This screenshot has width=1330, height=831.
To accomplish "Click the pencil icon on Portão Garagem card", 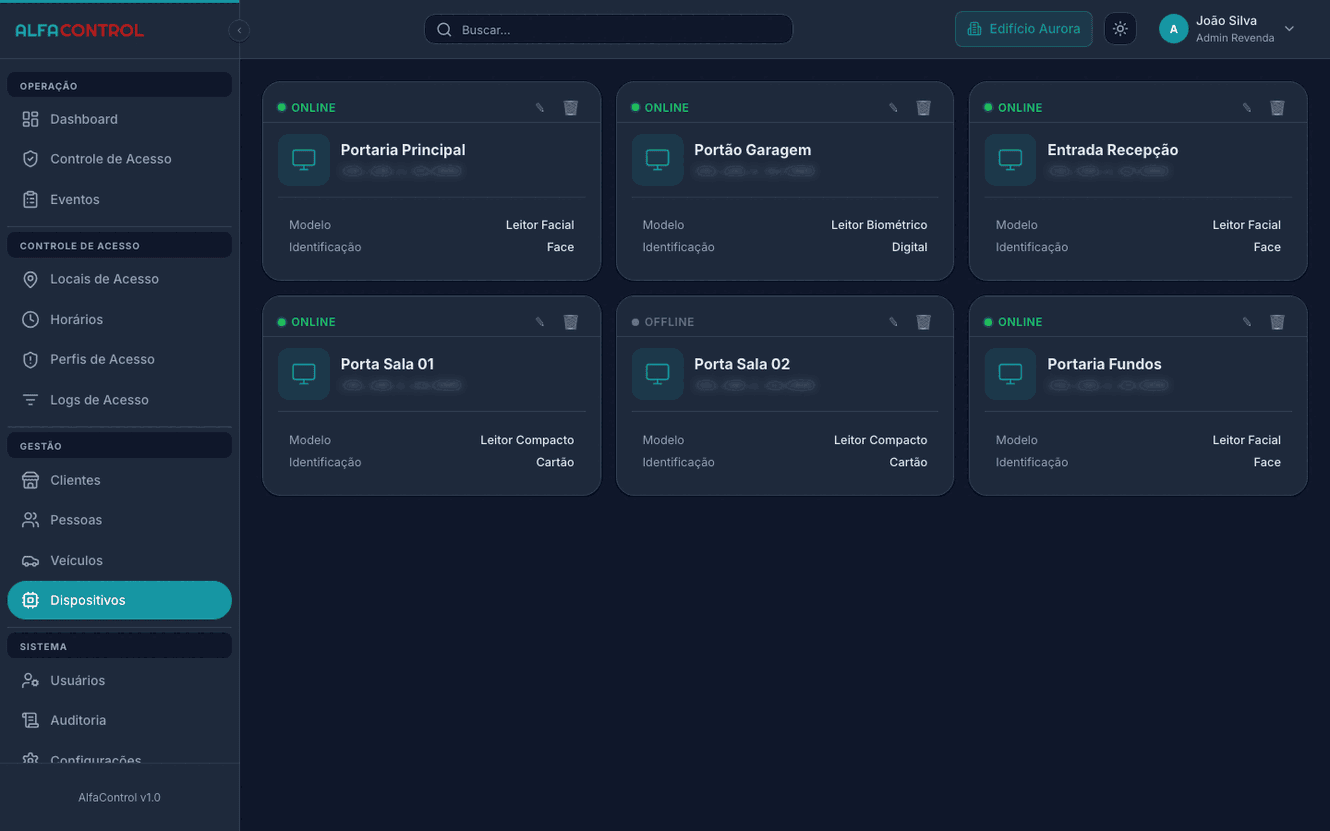I will 893,108.
